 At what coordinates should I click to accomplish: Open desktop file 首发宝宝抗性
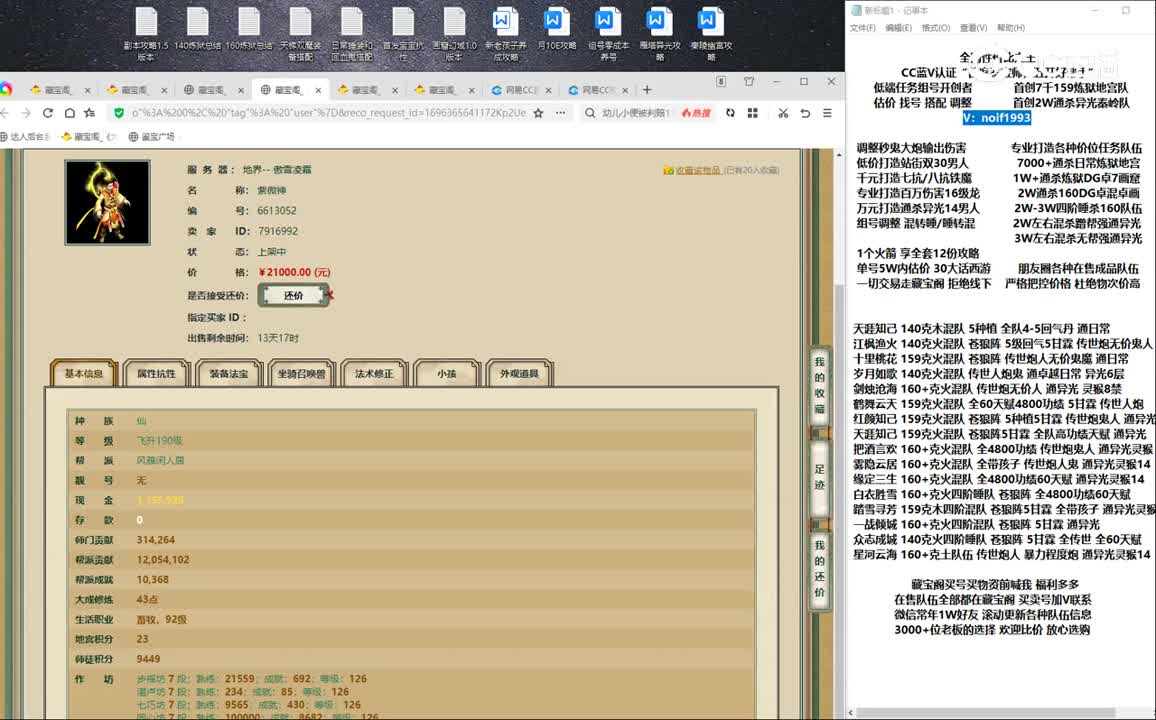pos(403,34)
